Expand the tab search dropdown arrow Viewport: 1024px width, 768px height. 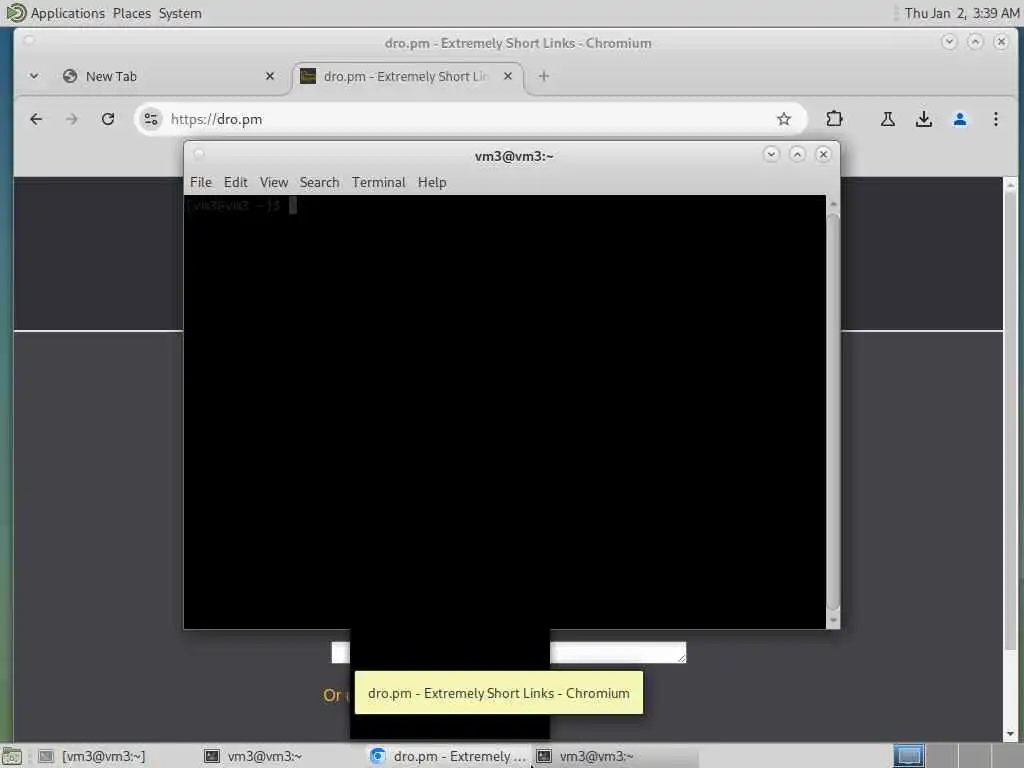tap(34, 76)
